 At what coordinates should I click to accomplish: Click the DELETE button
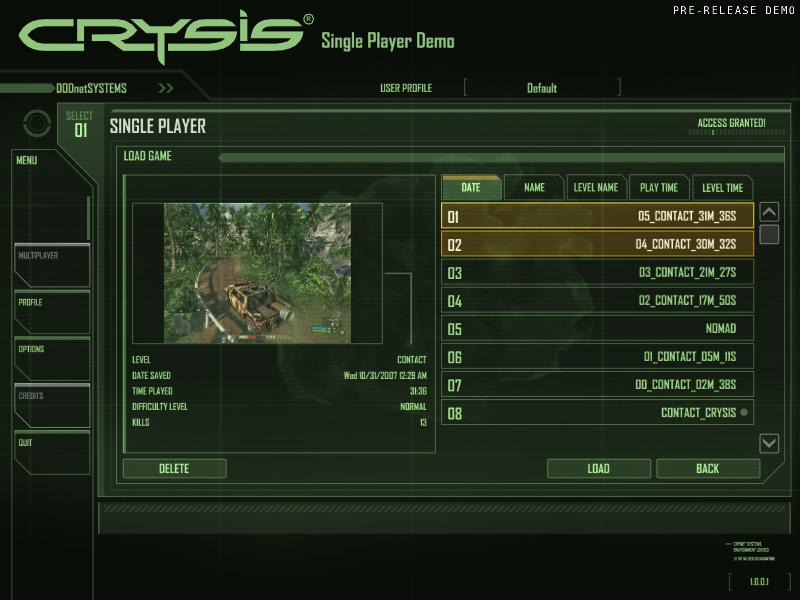coord(174,468)
